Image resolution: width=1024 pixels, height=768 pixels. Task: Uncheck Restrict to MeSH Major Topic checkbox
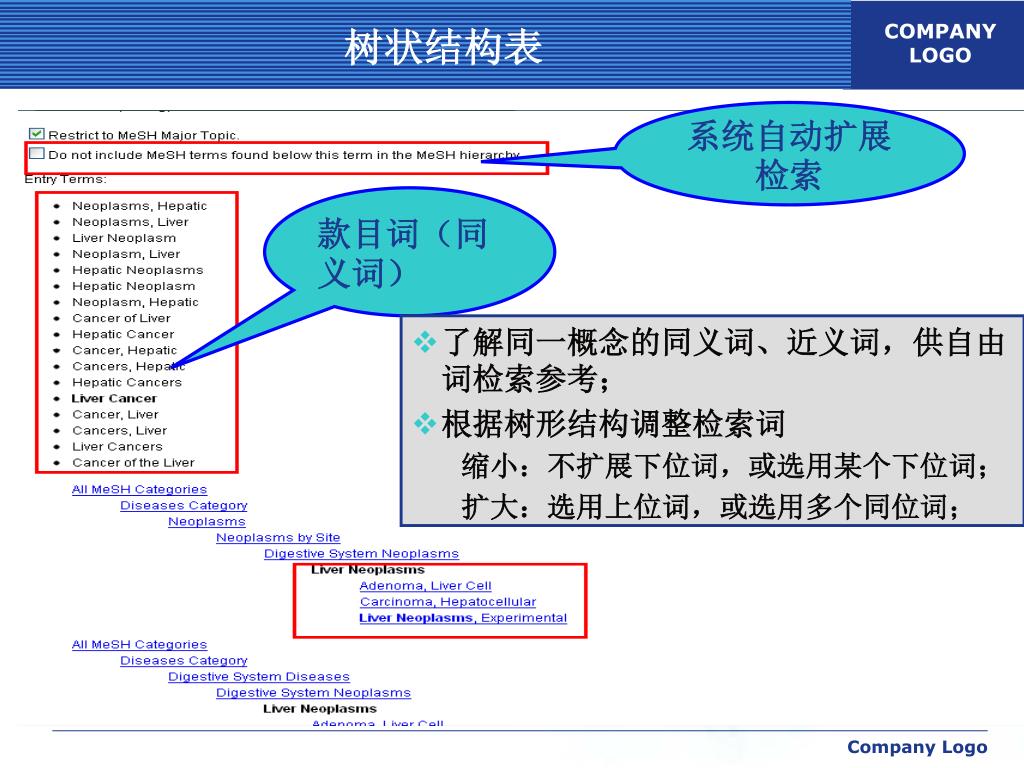point(37,134)
